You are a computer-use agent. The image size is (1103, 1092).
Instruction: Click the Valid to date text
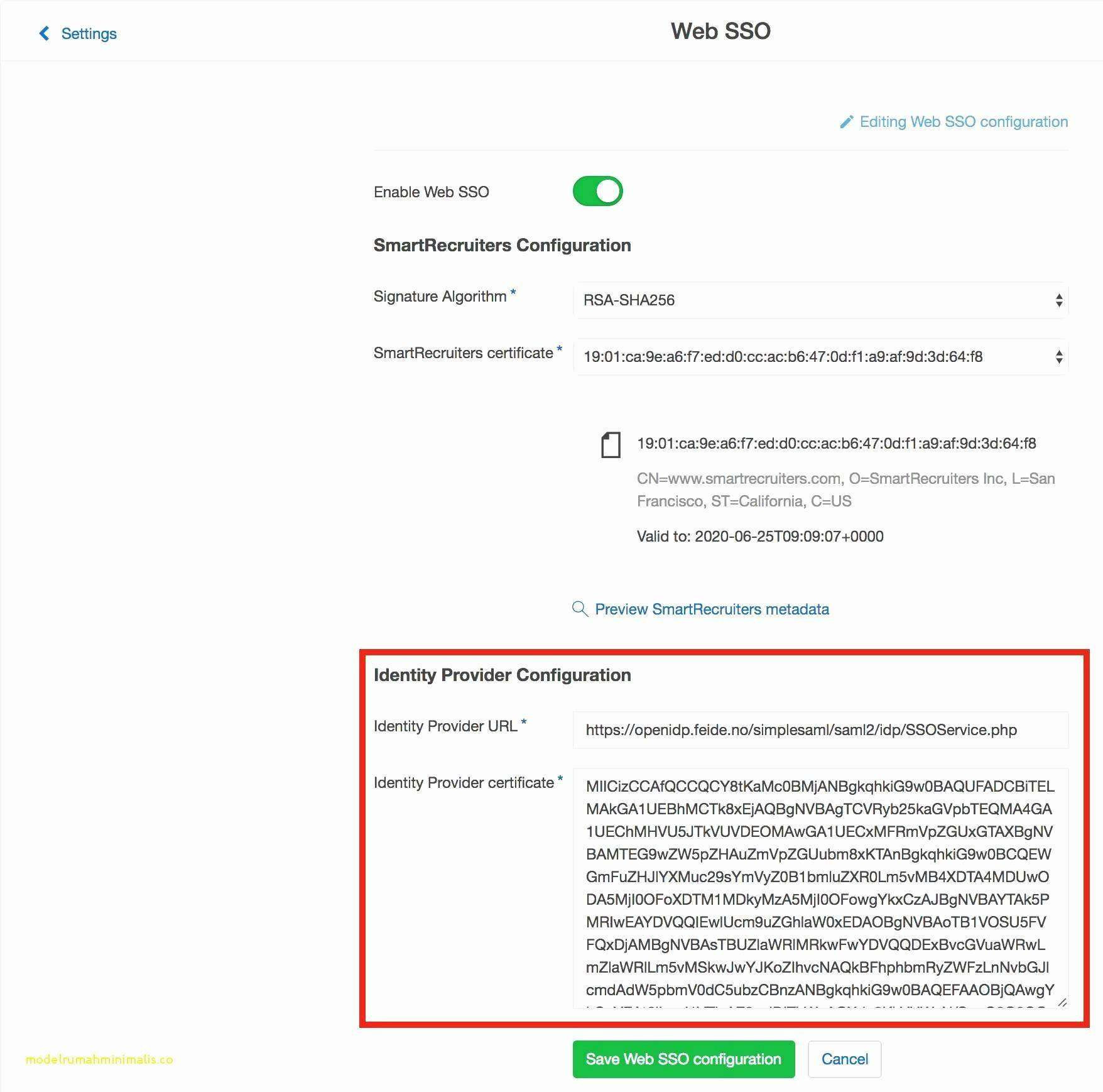(760, 536)
